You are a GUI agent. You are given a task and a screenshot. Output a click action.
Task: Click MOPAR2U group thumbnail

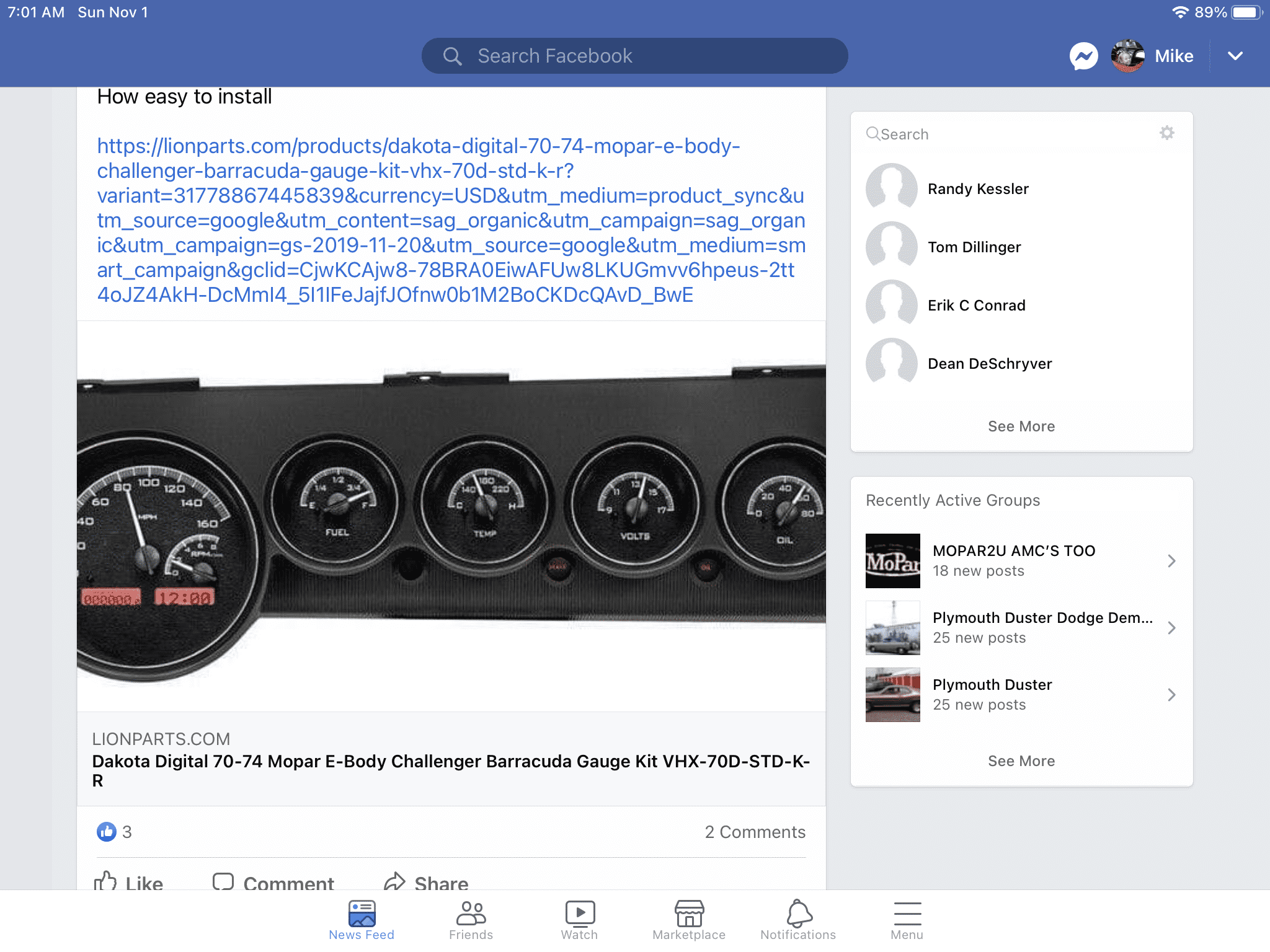click(x=893, y=561)
